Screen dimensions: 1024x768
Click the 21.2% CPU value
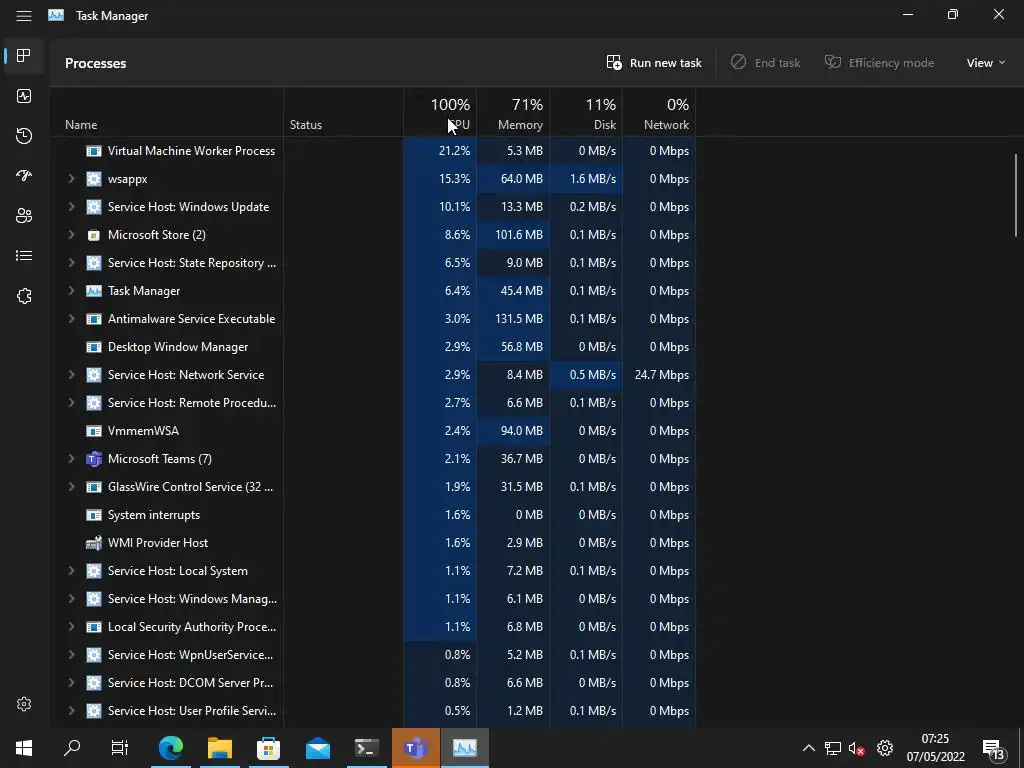click(x=455, y=151)
